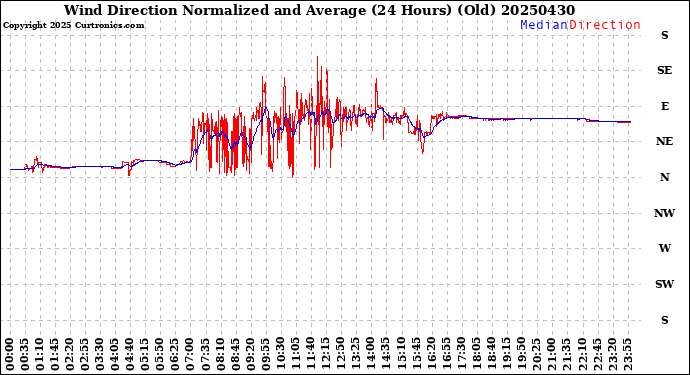Click the 14:00 time label
This screenshot has width=690, height=375.
click(371, 354)
